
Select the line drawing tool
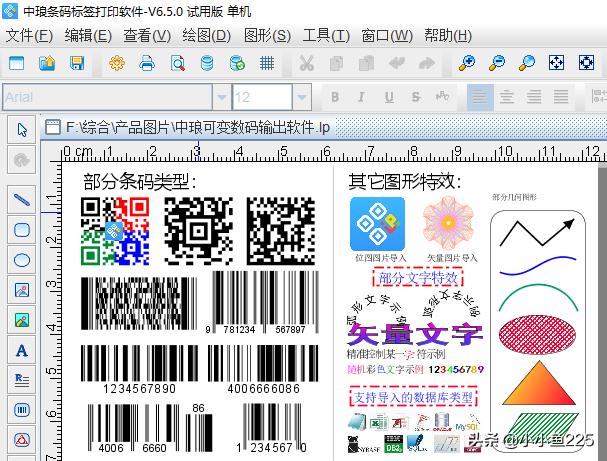pos(22,199)
